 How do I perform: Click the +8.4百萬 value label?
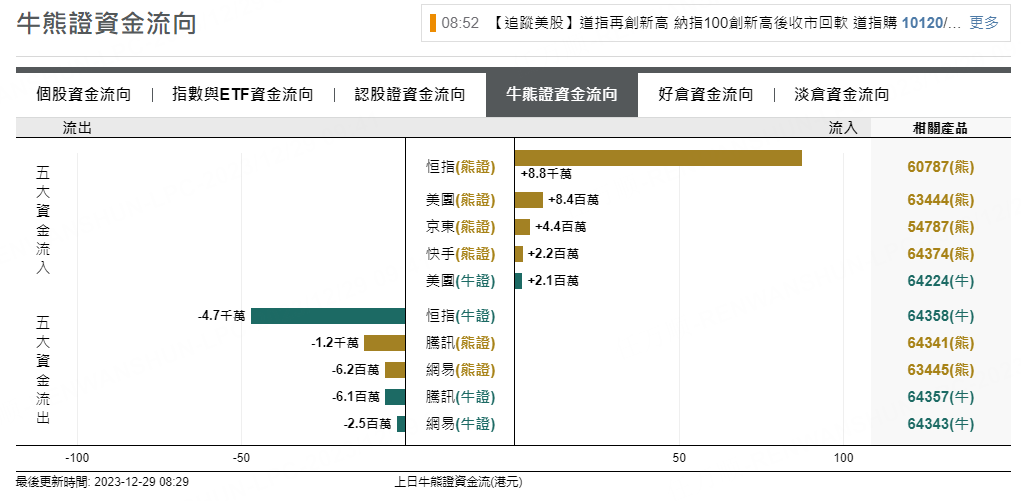573,200
